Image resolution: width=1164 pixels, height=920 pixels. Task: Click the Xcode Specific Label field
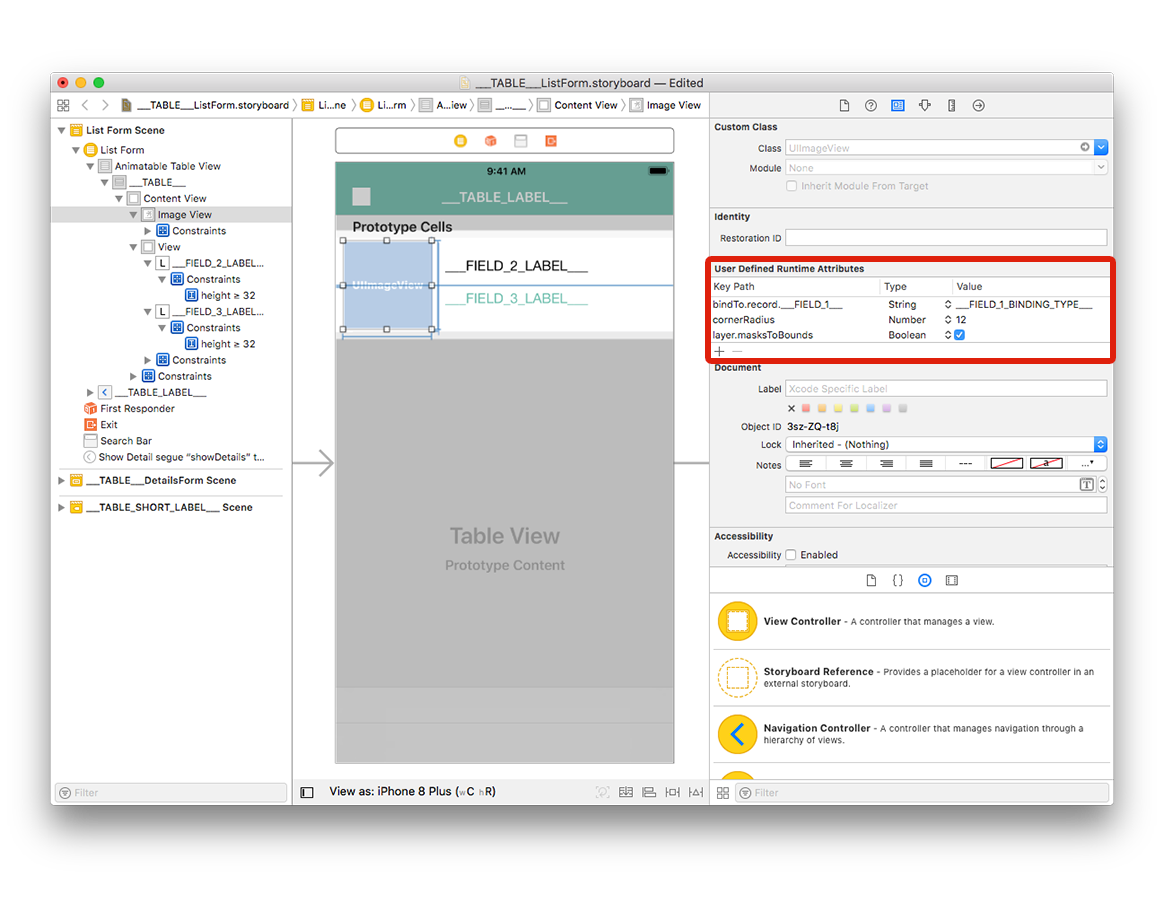click(x=946, y=388)
